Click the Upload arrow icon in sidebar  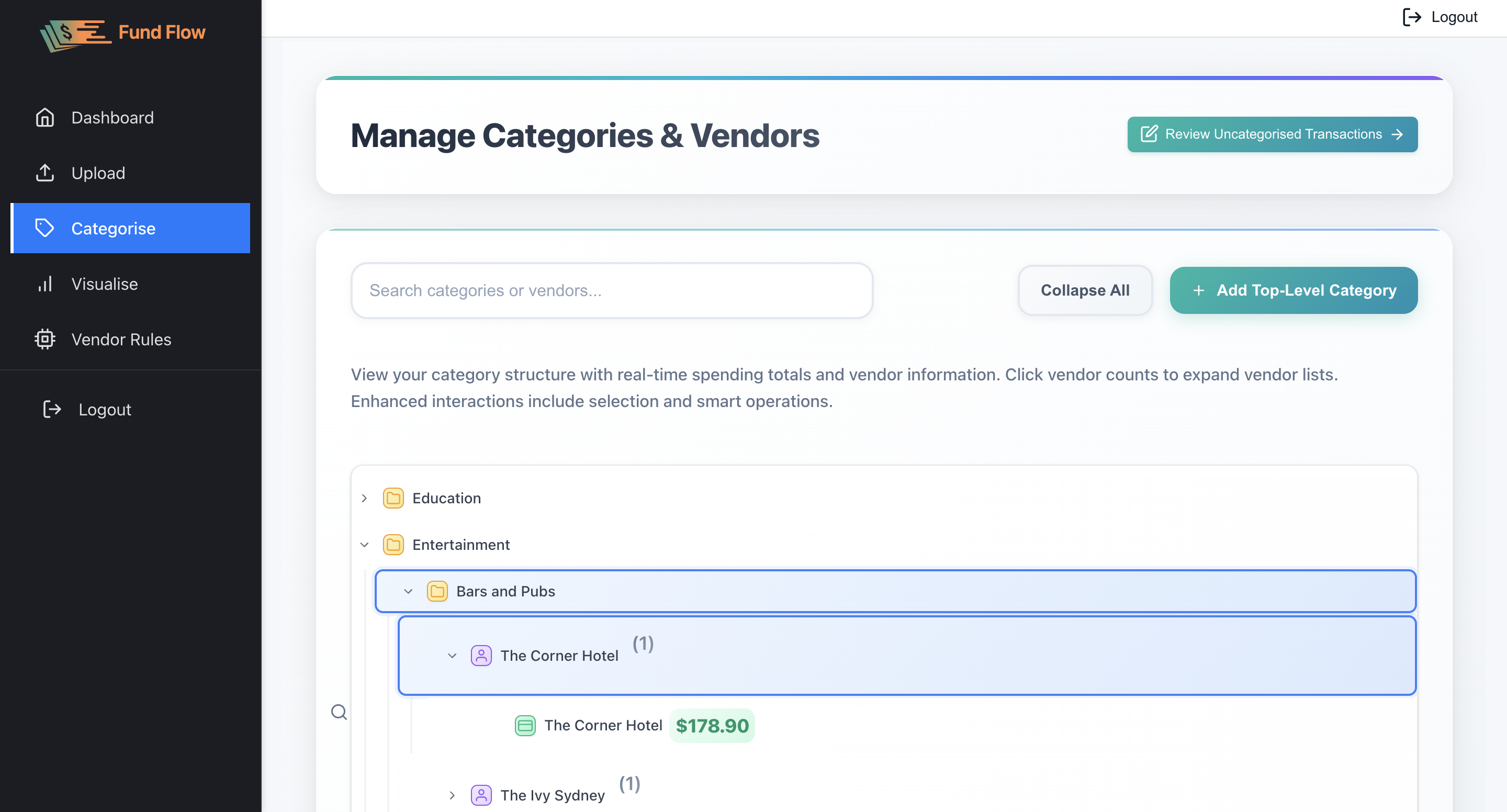coord(44,173)
